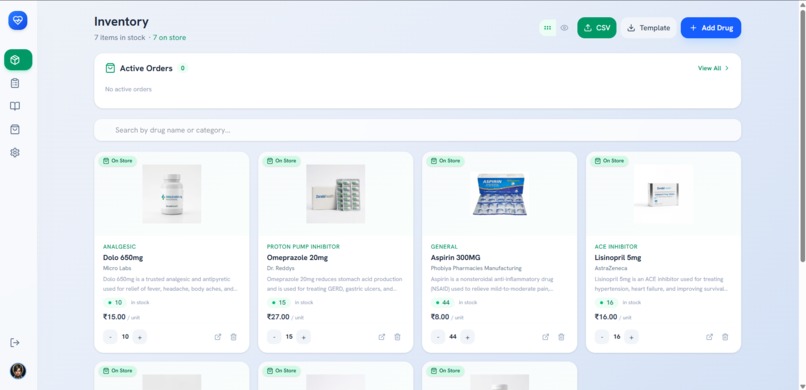This screenshot has height=390, width=806.
Task: Click the '7 on store' text
Action: point(169,38)
